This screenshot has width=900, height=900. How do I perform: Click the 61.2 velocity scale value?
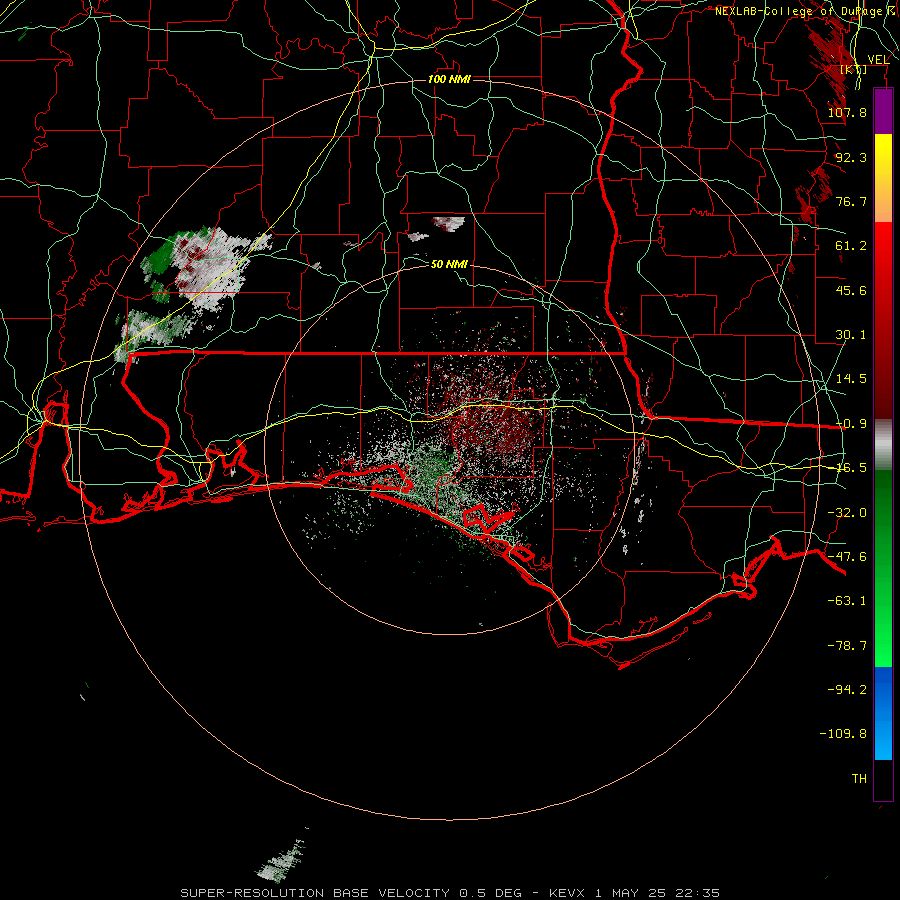851,246
